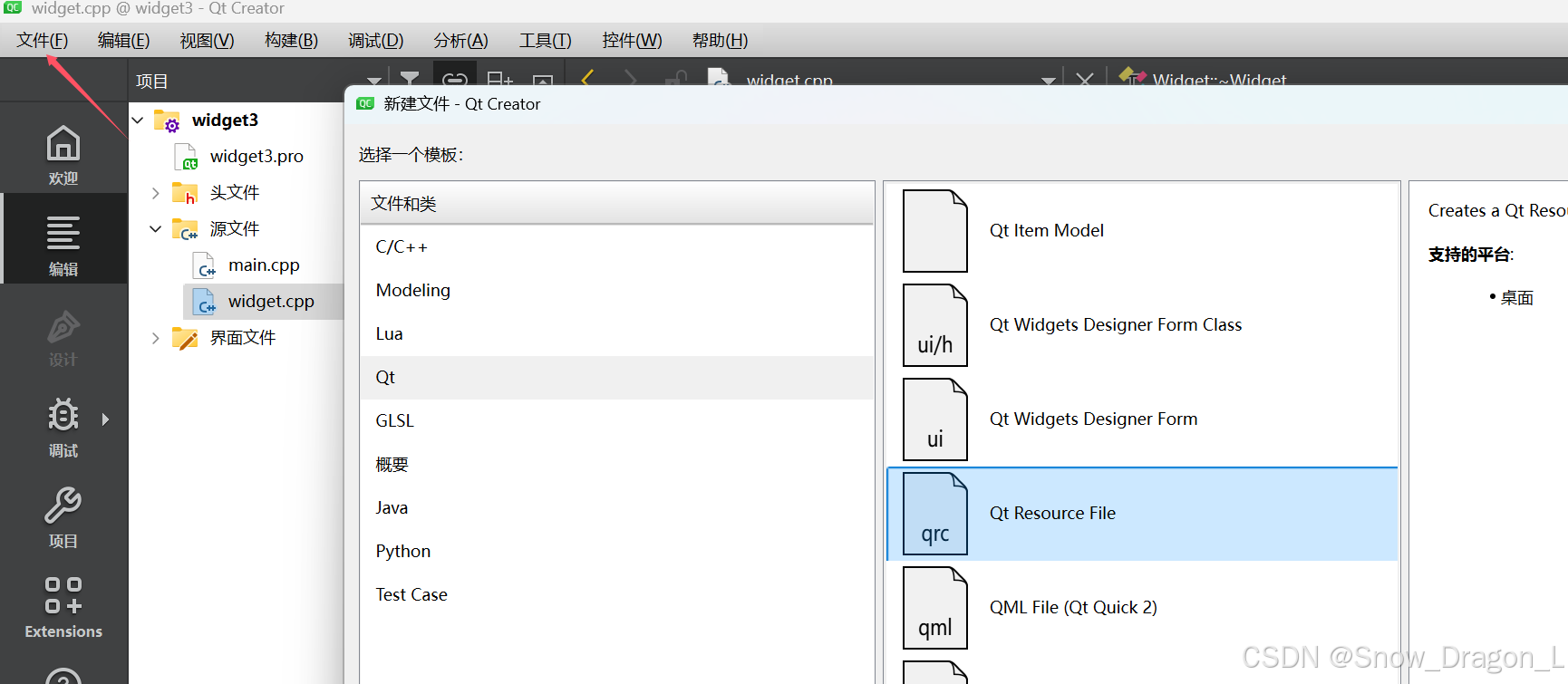Click the close sidebar panel icon

(x=543, y=82)
